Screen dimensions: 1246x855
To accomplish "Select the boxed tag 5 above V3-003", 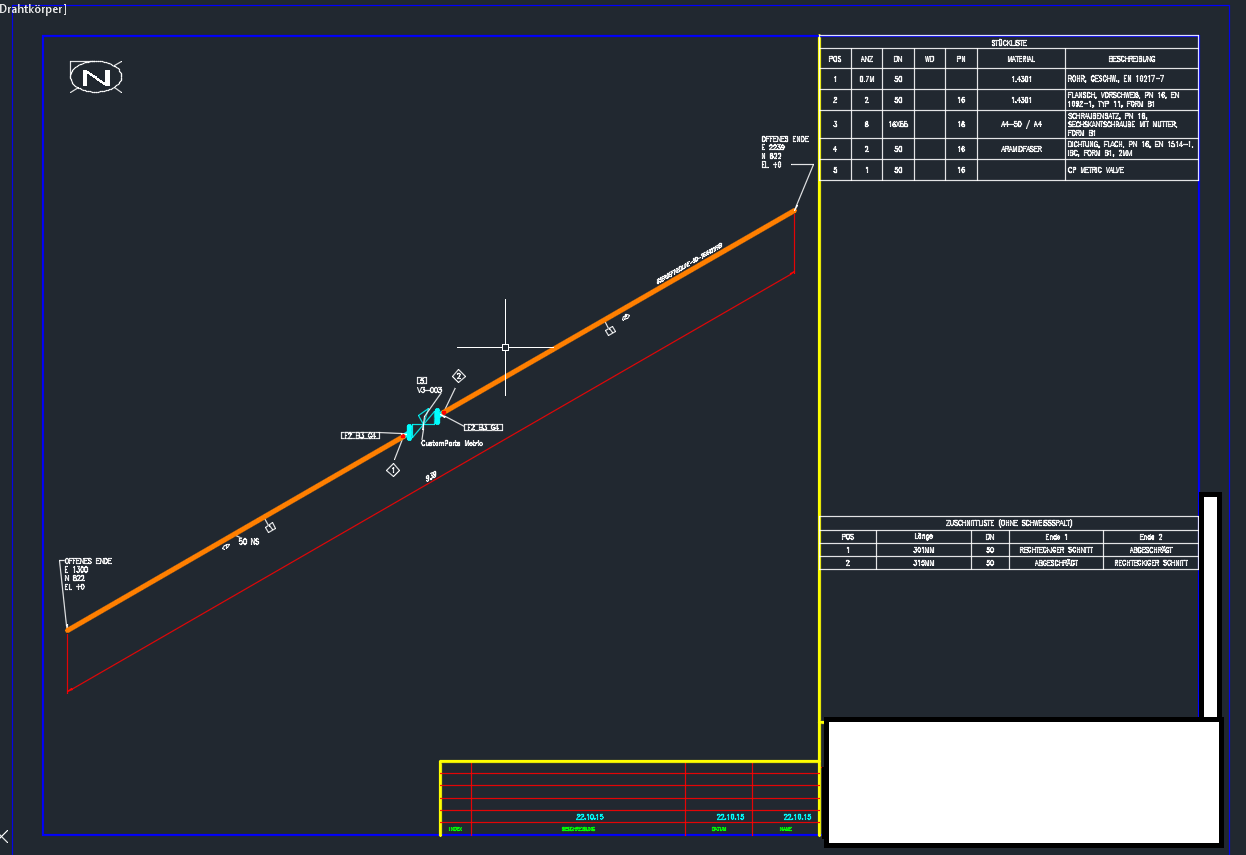I will point(422,381).
